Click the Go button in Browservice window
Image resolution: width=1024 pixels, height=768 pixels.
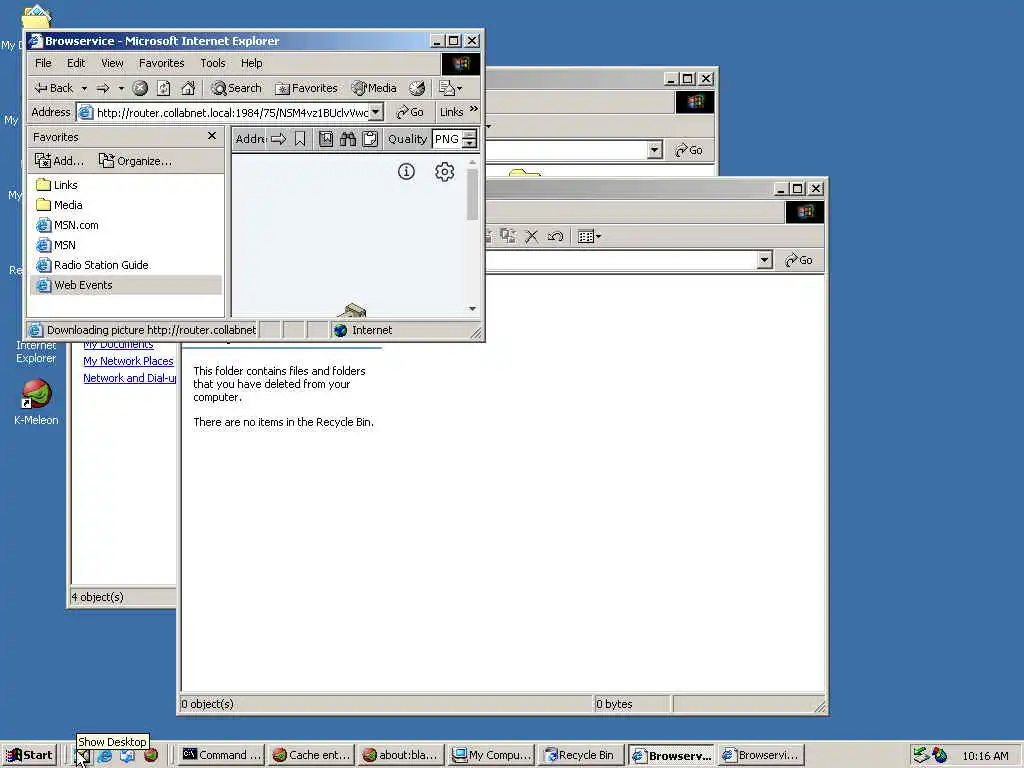pyautogui.click(x=410, y=112)
